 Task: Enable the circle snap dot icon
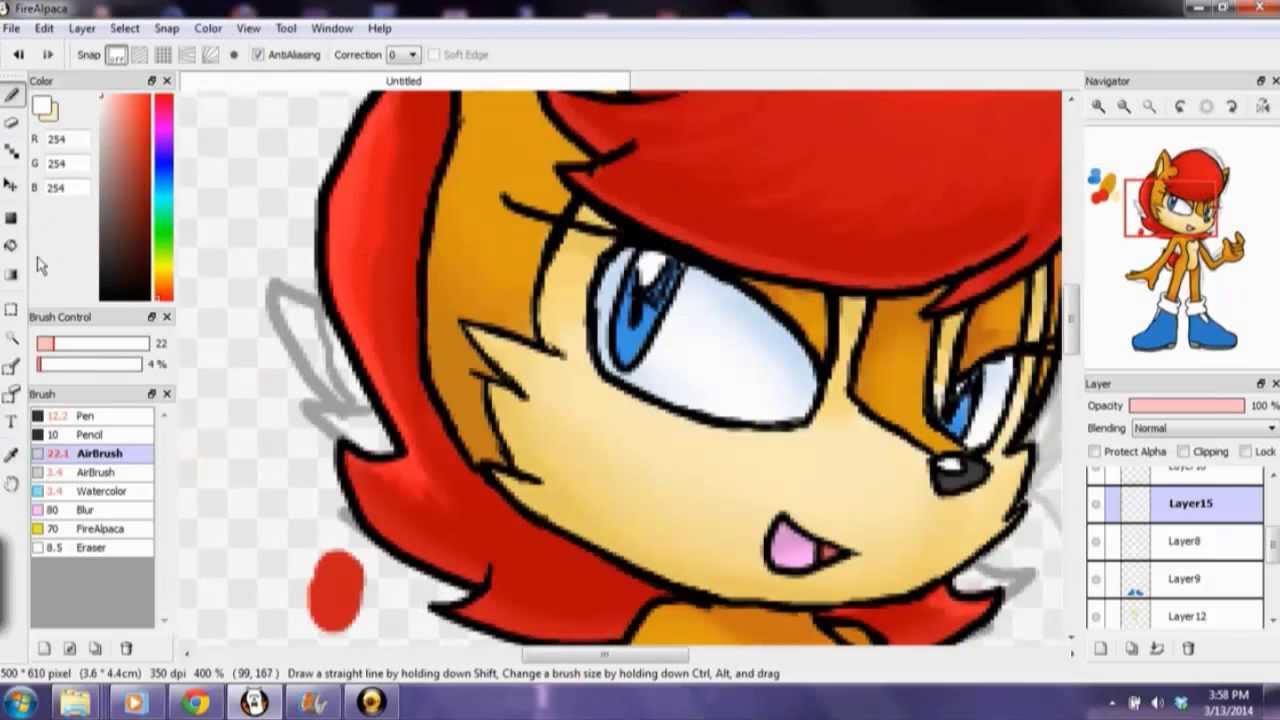(234, 55)
